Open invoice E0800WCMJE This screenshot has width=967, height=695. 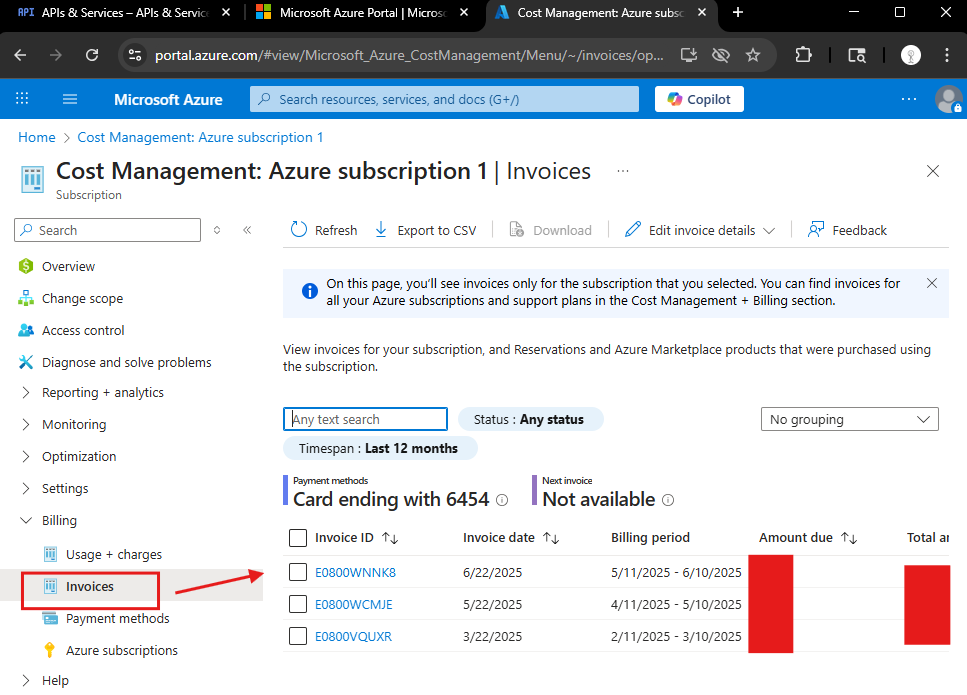point(353,604)
